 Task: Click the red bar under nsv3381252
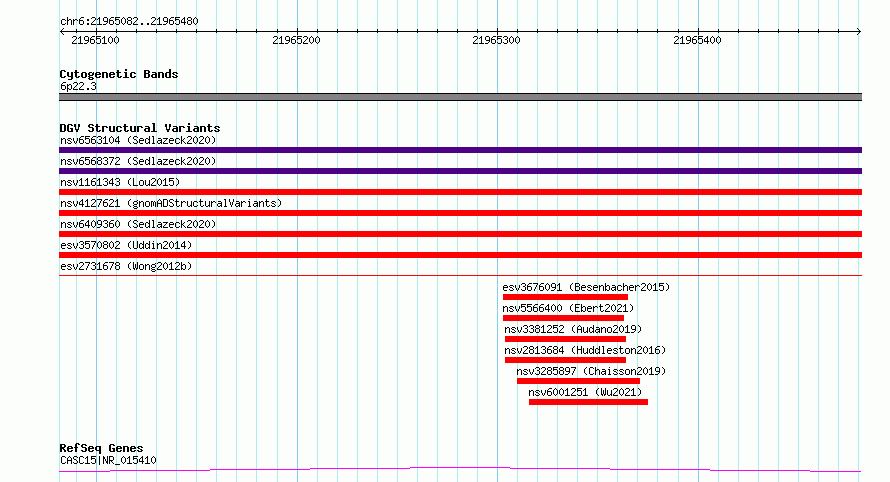click(565, 339)
